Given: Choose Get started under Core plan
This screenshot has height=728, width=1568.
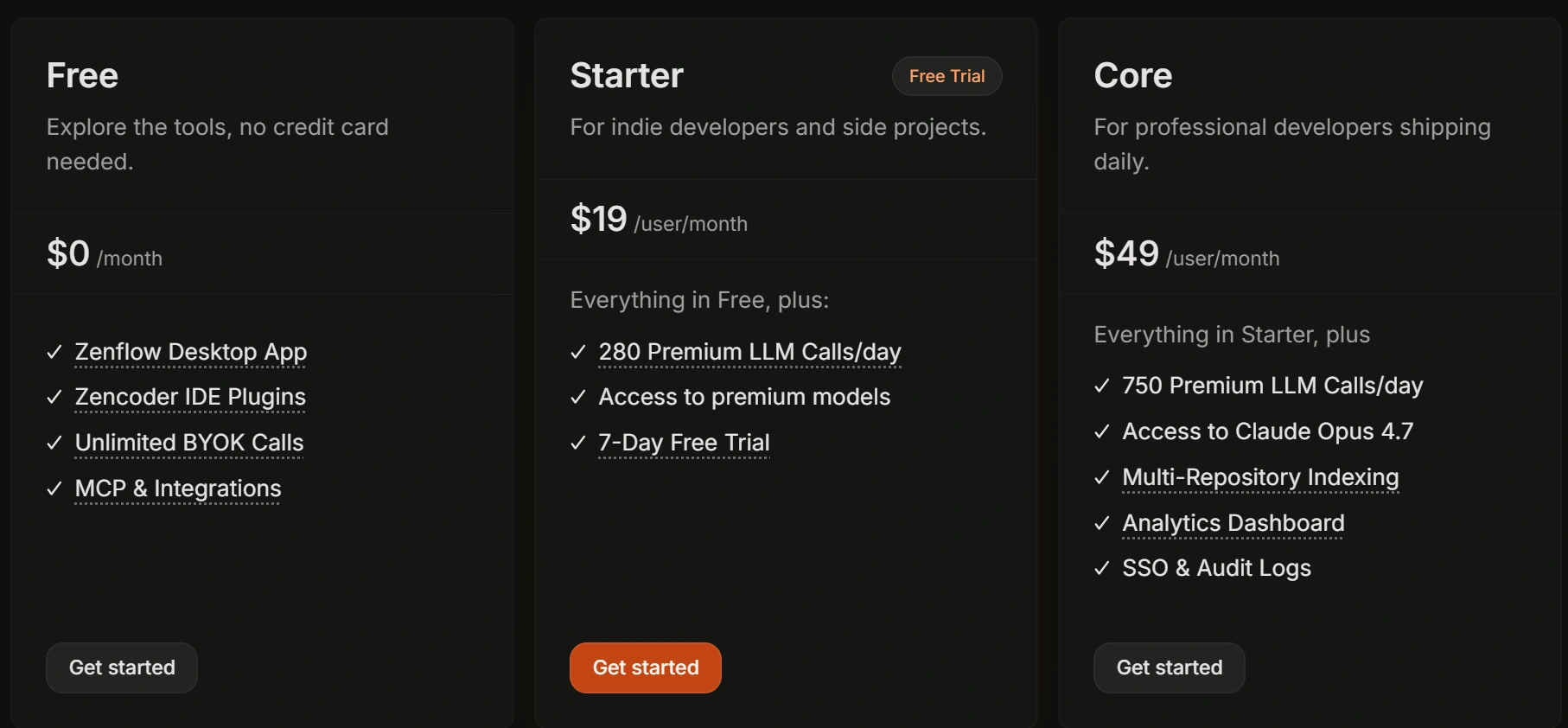Looking at the screenshot, I should pos(1169,667).
